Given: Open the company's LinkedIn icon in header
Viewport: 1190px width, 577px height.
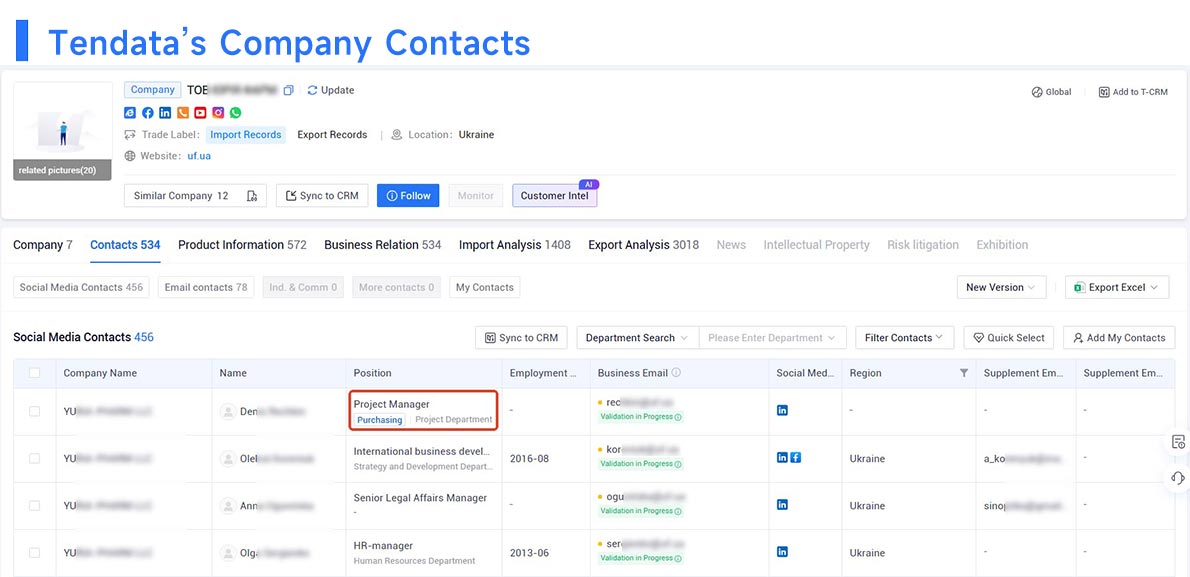Looking at the screenshot, I should point(165,112).
